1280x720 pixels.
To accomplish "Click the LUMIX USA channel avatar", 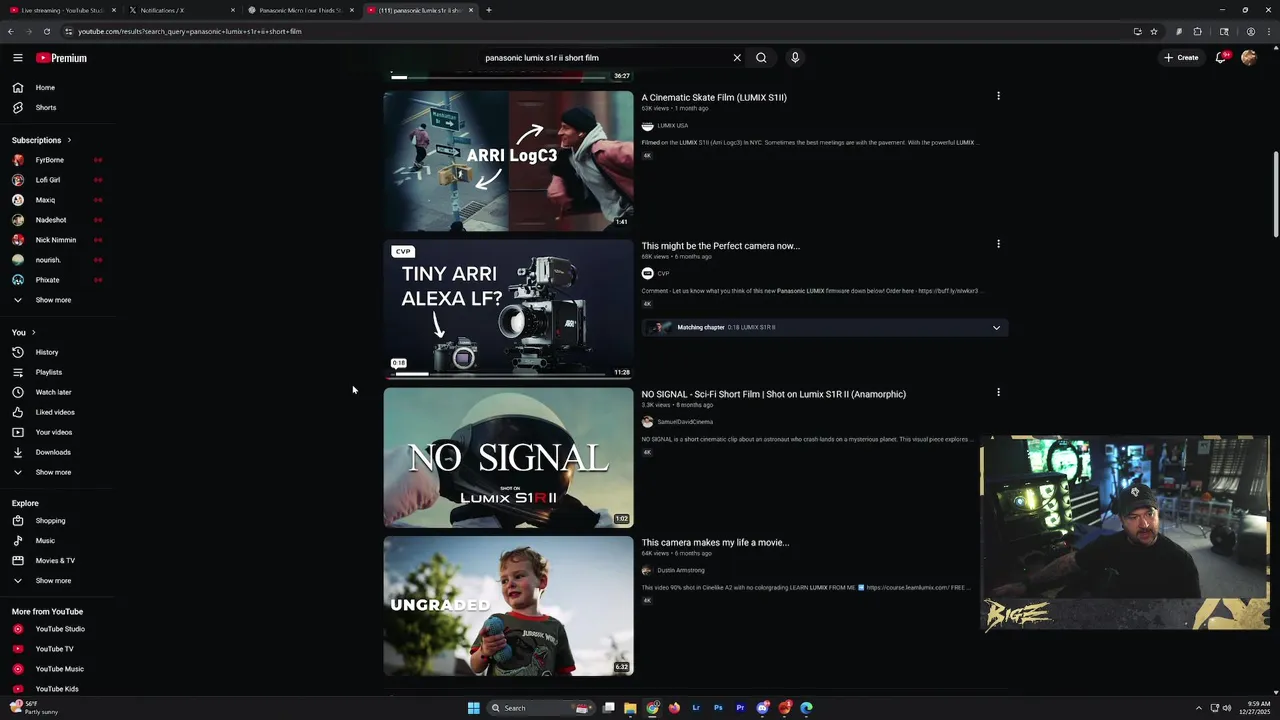I will [x=647, y=126].
